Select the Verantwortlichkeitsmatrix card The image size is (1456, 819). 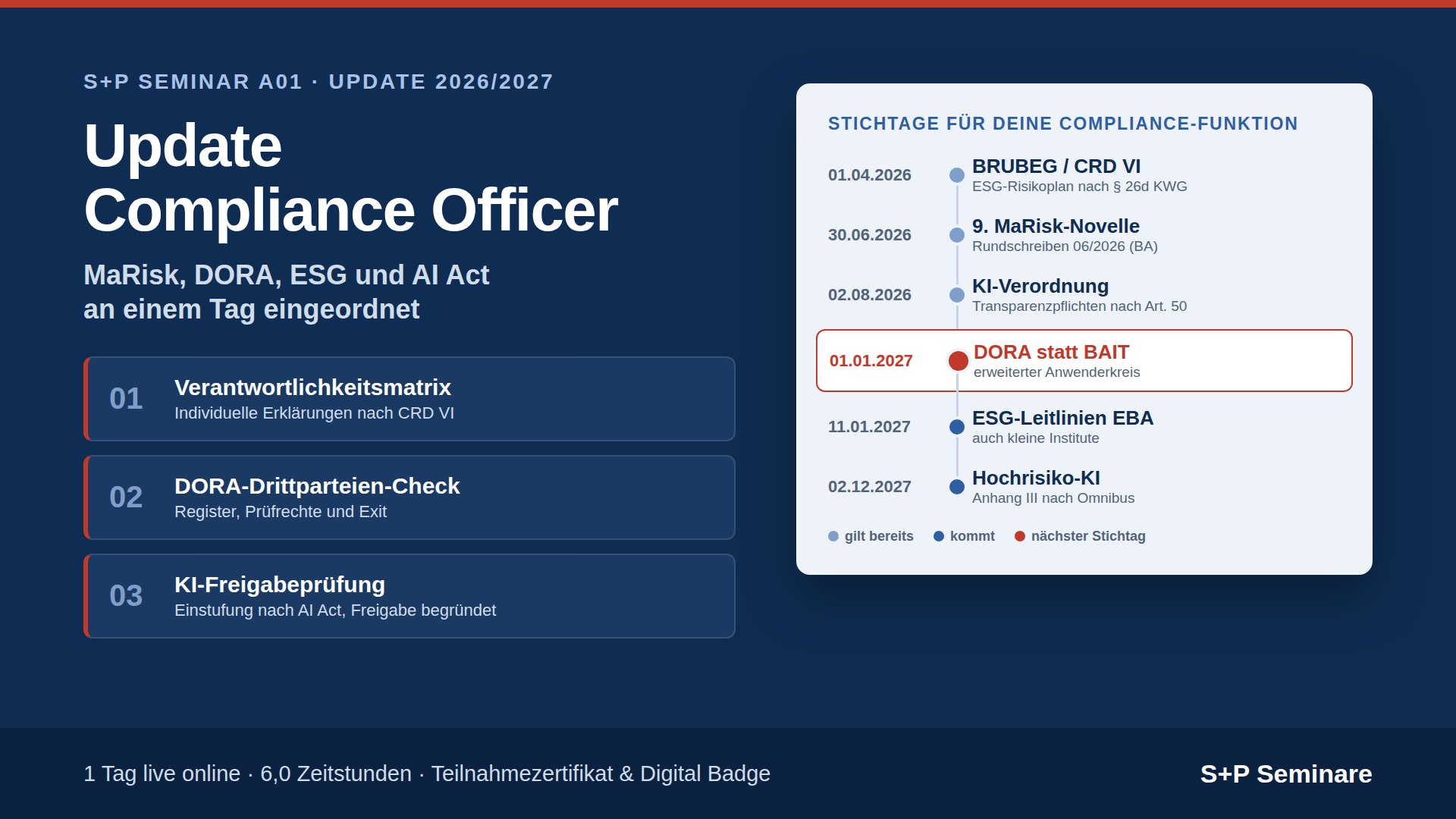[409, 399]
